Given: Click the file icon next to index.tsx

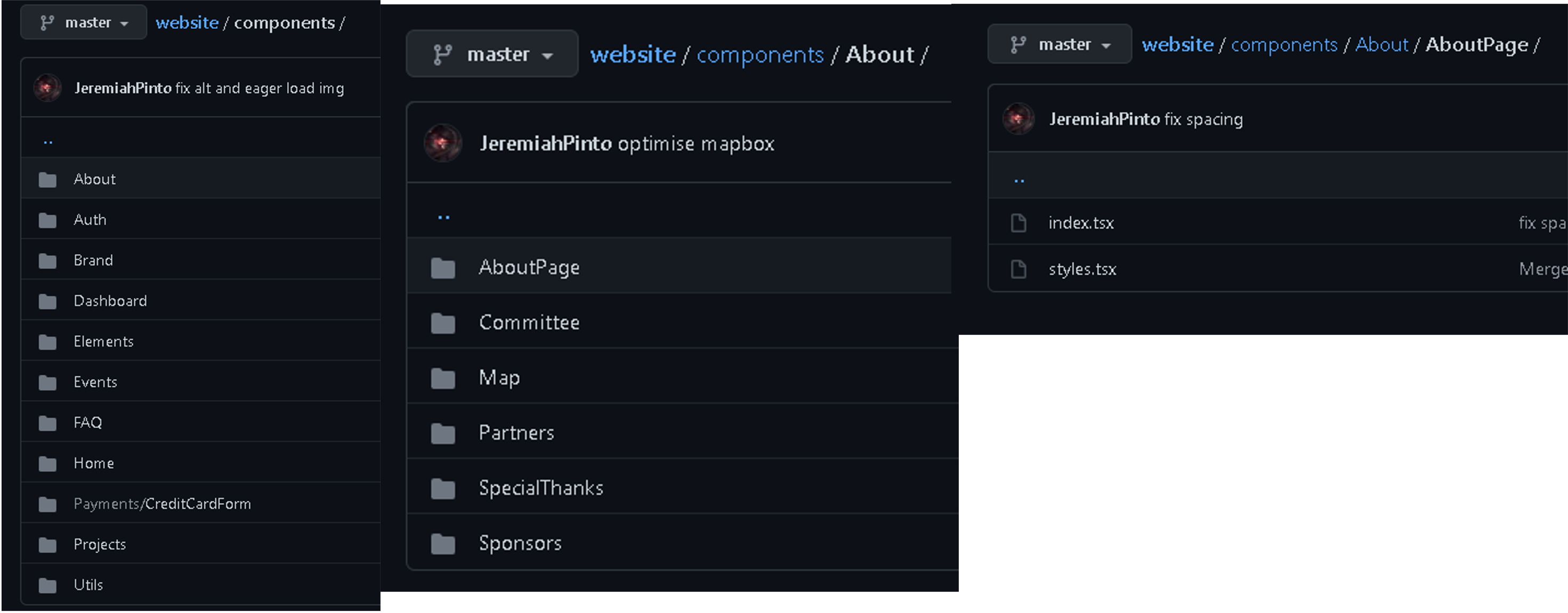Looking at the screenshot, I should pyautogui.click(x=1018, y=223).
